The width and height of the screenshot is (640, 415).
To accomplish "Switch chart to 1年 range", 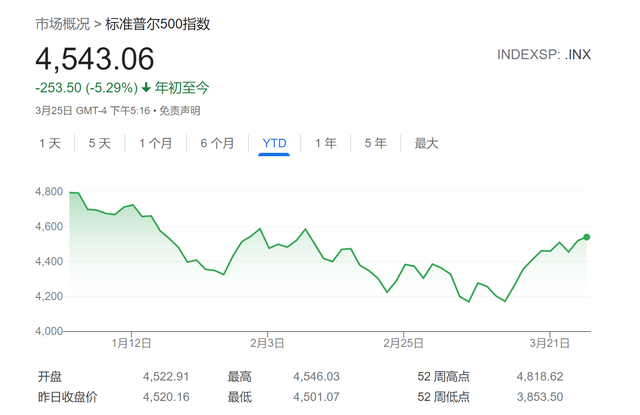I will point(326,143).
